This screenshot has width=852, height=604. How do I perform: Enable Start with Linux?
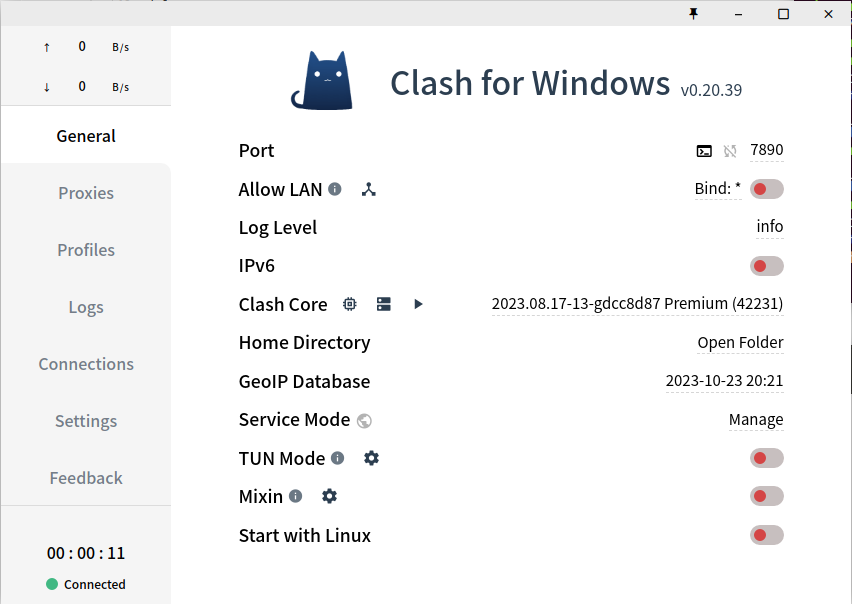766,534
